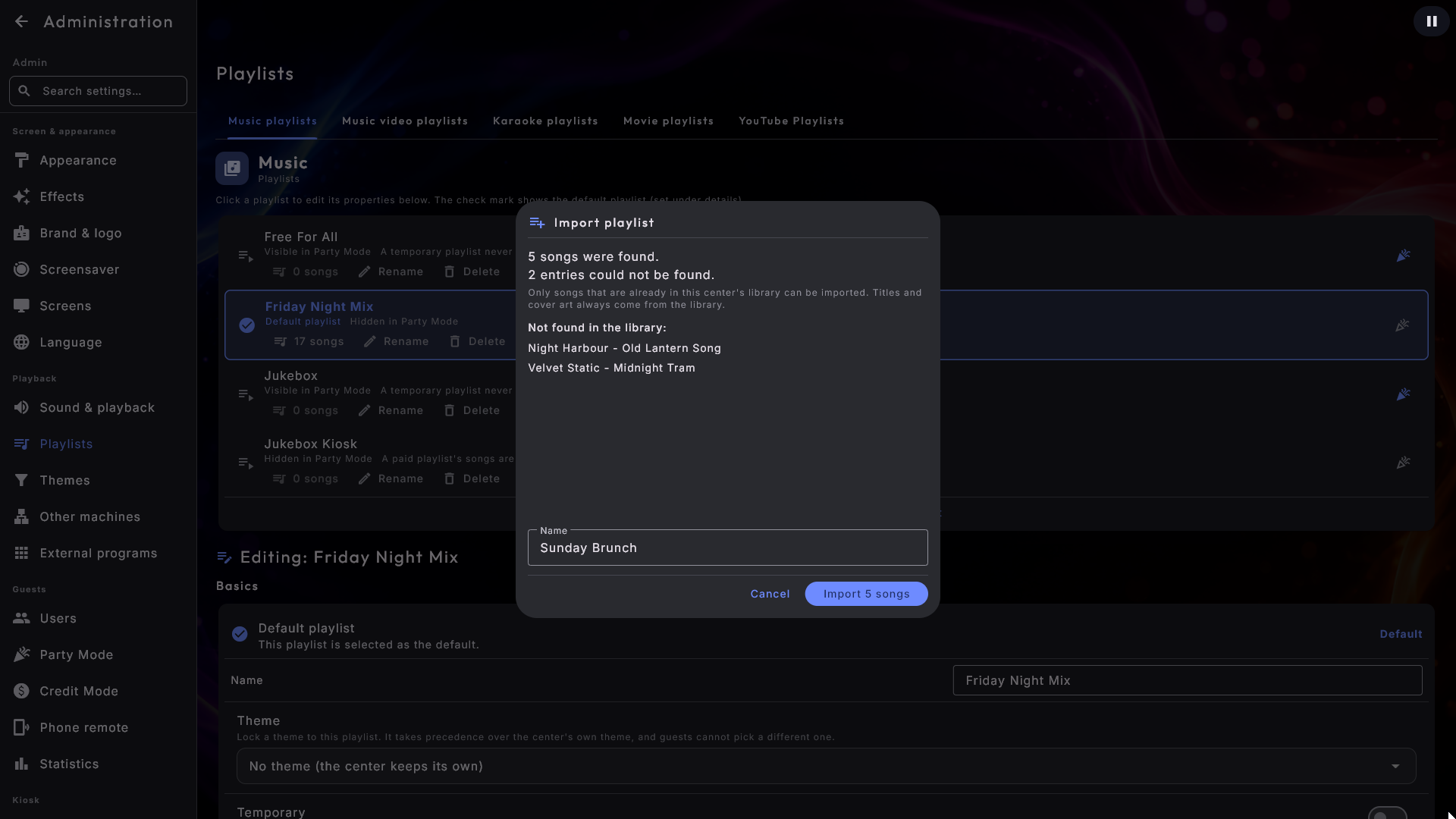Switch to YouTube Playlists tab
The width and height of the screenshot is (1456, 819).
(x=791, y=121)
